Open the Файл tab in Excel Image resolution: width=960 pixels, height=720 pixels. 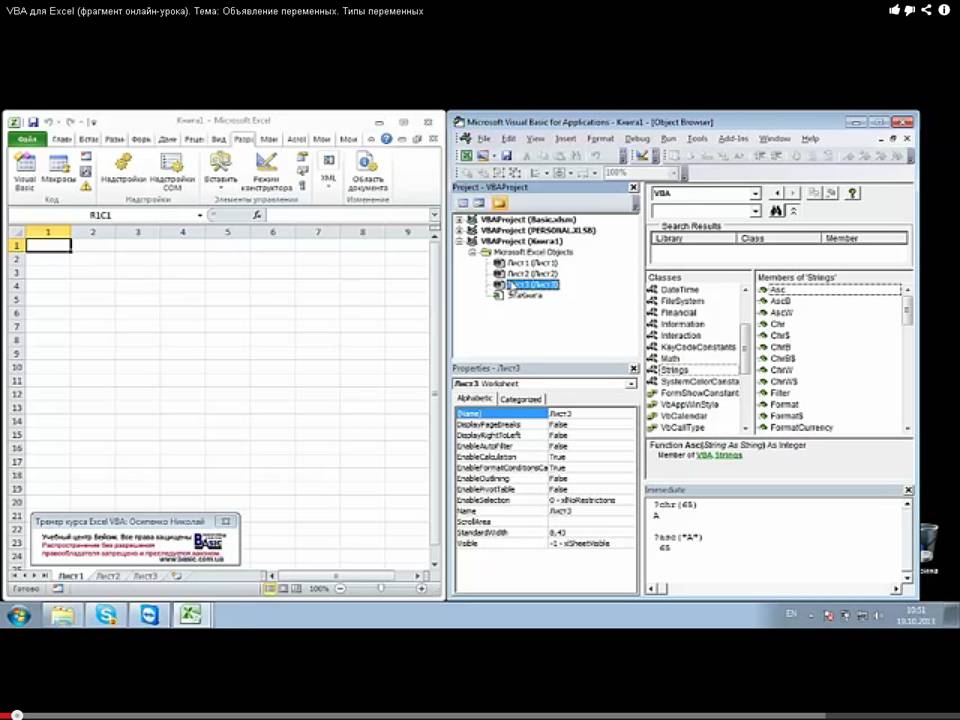click(27, 139)
